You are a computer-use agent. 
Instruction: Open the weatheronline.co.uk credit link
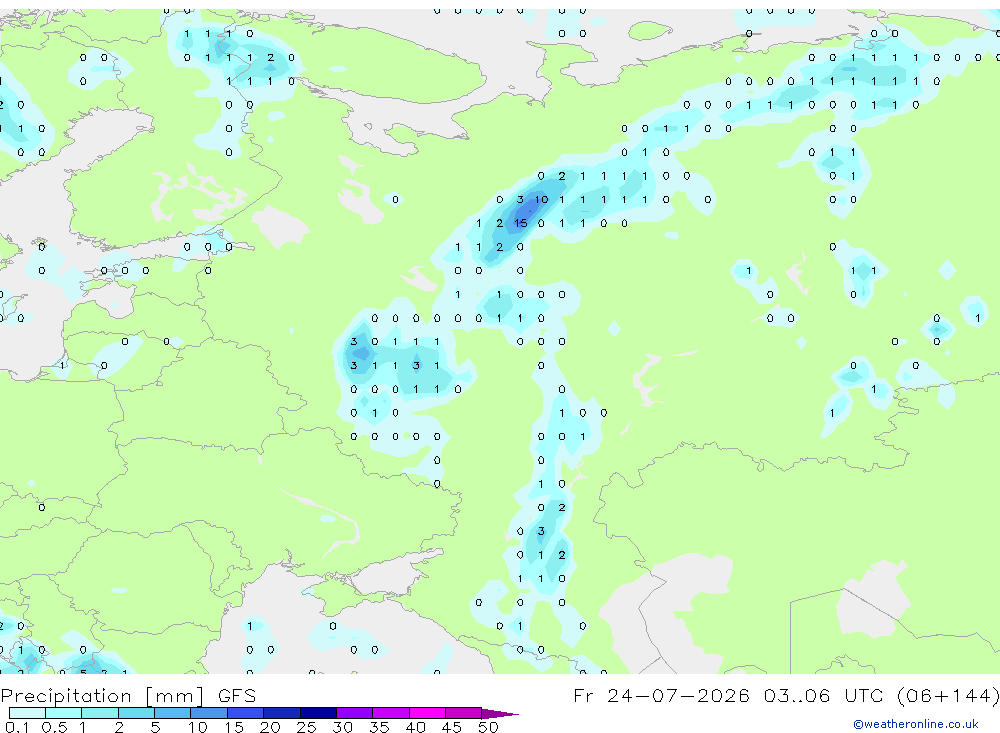point(915,724)
